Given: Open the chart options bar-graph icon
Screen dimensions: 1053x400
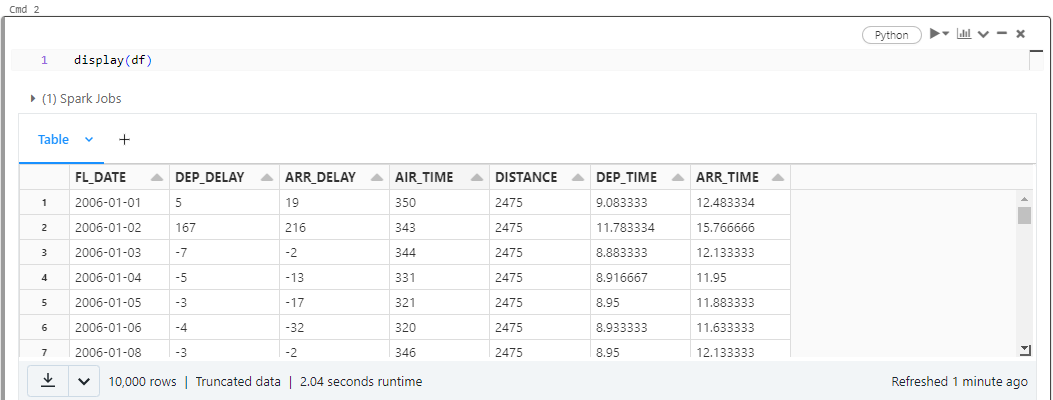Looking at the screenshot, I should pos(964,34).
